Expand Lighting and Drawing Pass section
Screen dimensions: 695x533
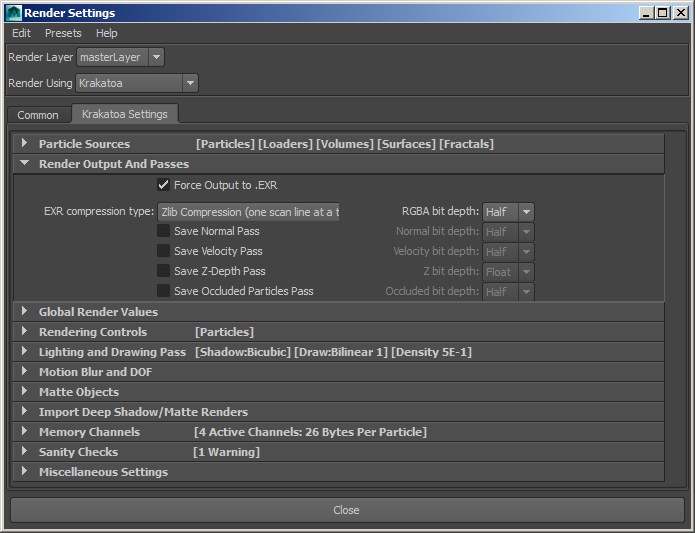pyautogui.click(x=339, y=352)
